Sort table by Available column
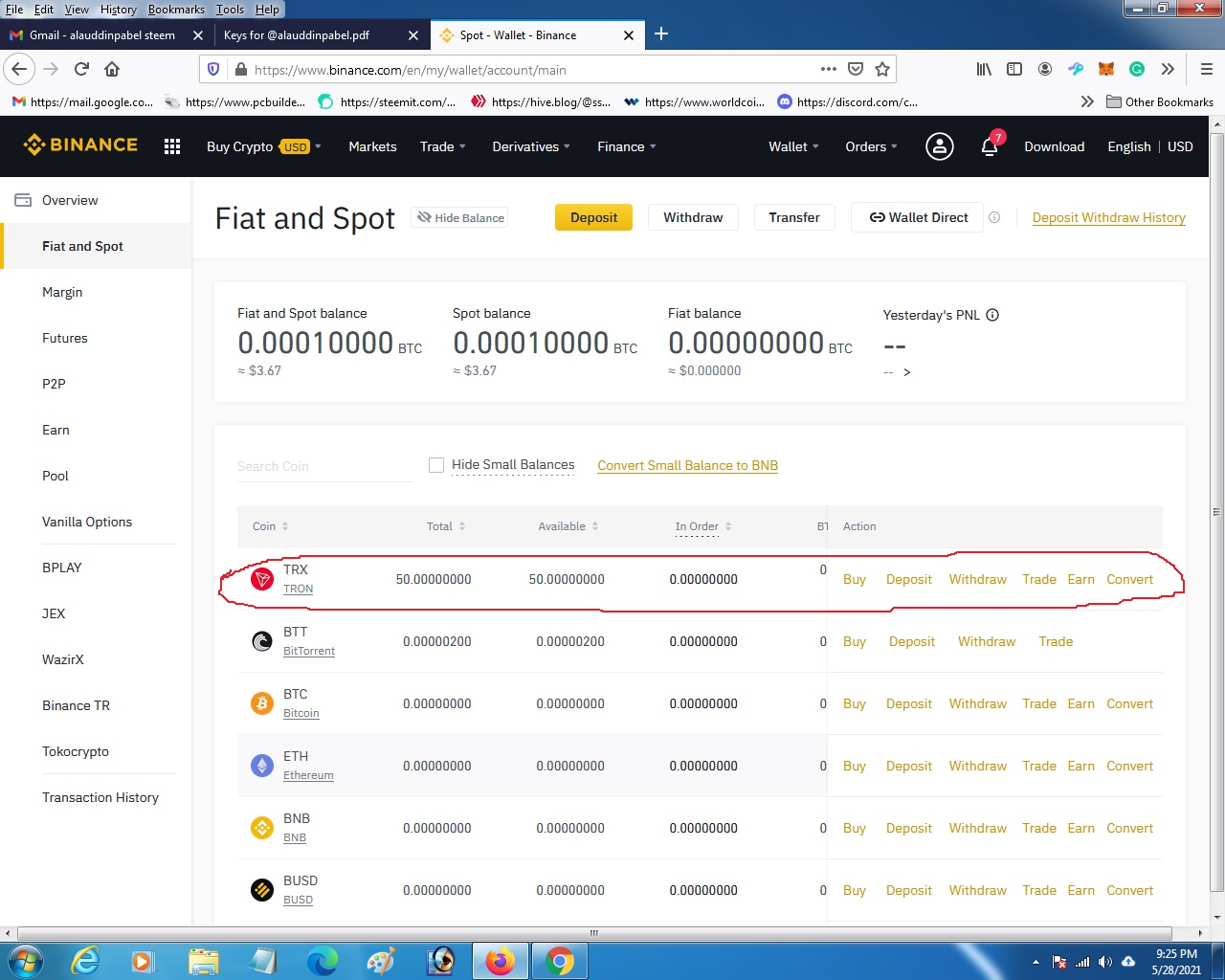Viewport: 1225px width, 980px height. 568,526
